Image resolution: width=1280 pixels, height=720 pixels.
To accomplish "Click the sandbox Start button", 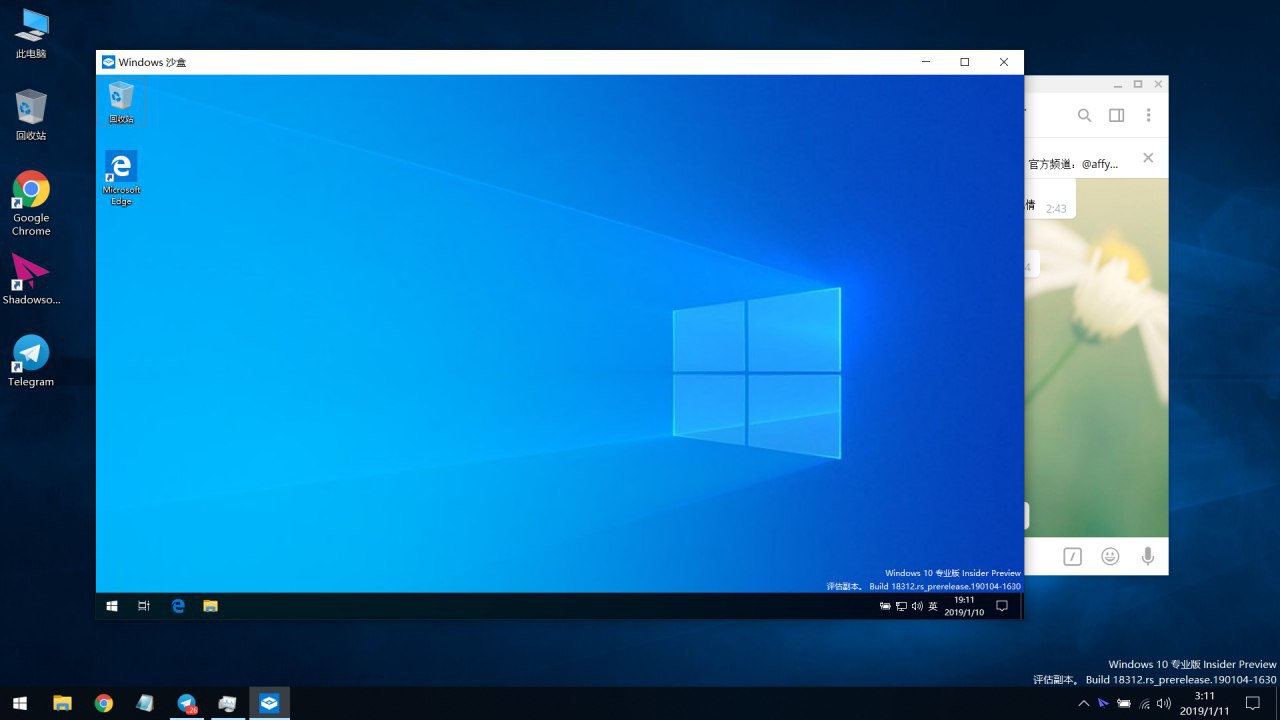I will point(112,606).
